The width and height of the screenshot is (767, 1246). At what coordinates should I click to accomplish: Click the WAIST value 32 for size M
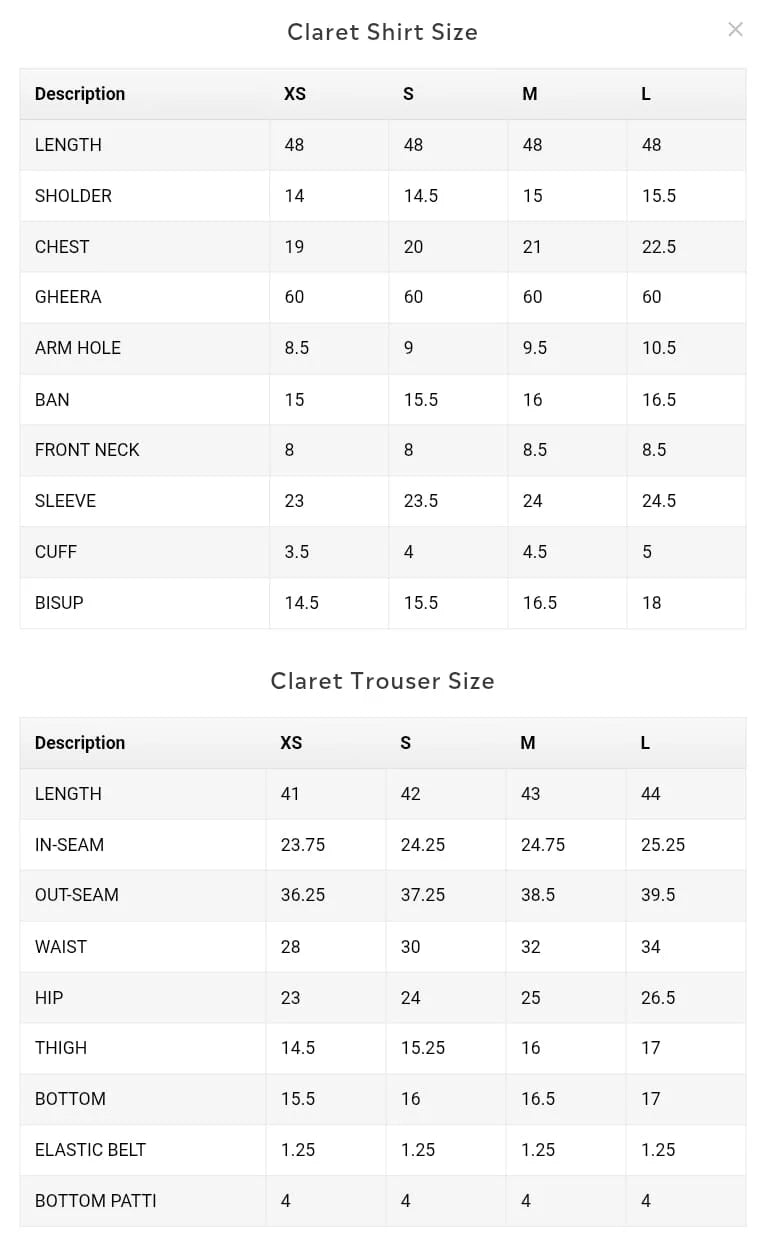tap(531, 947)
